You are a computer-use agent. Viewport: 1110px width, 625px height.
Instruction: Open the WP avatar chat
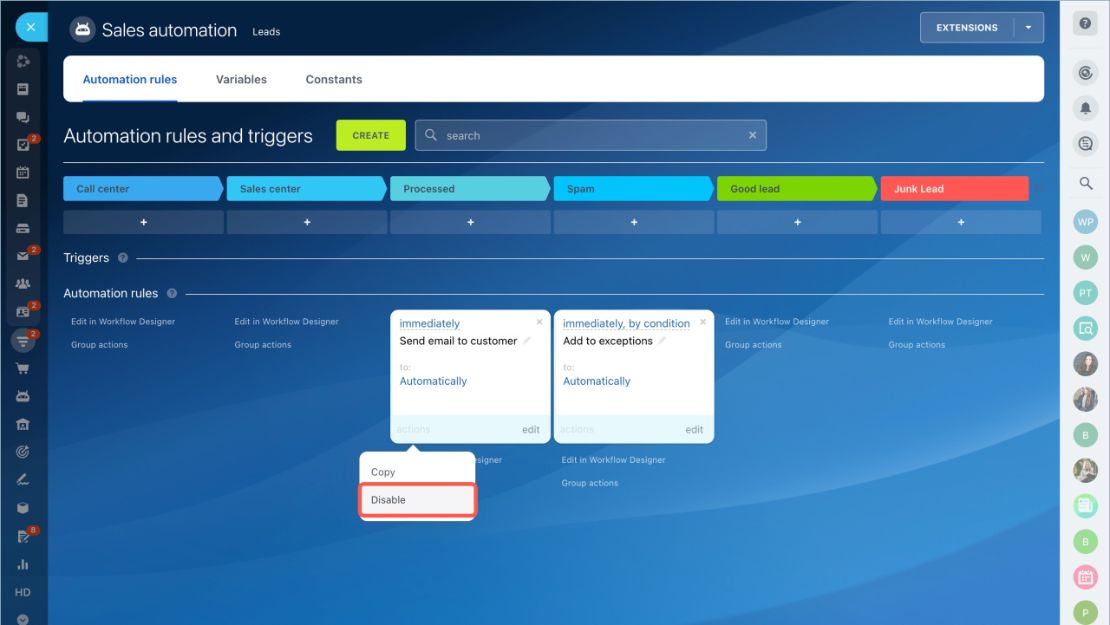pos(1085,222)
